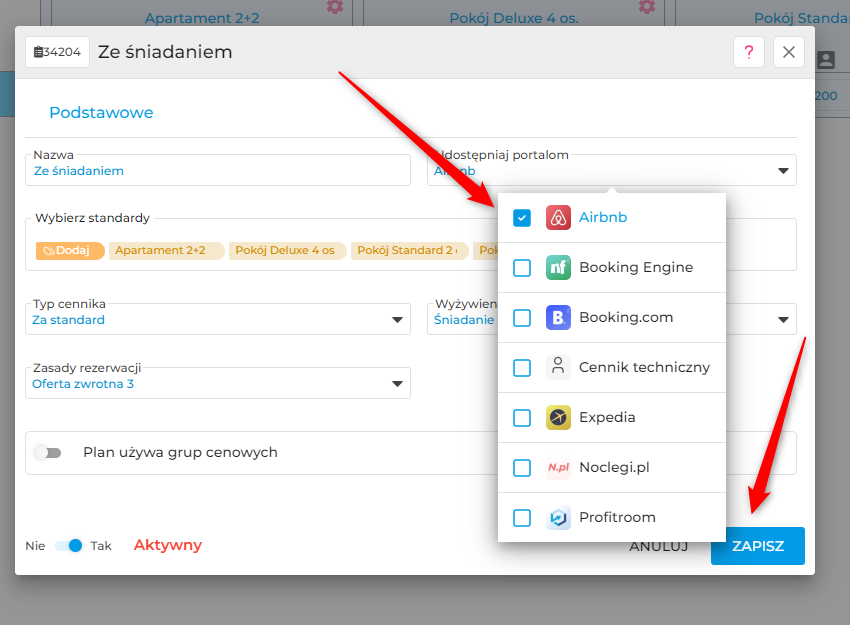The height and width of the screenshot is (625, 850).
Task: Select Expedia in portal list
Action: pyautogui.click(x=611, y=417)
